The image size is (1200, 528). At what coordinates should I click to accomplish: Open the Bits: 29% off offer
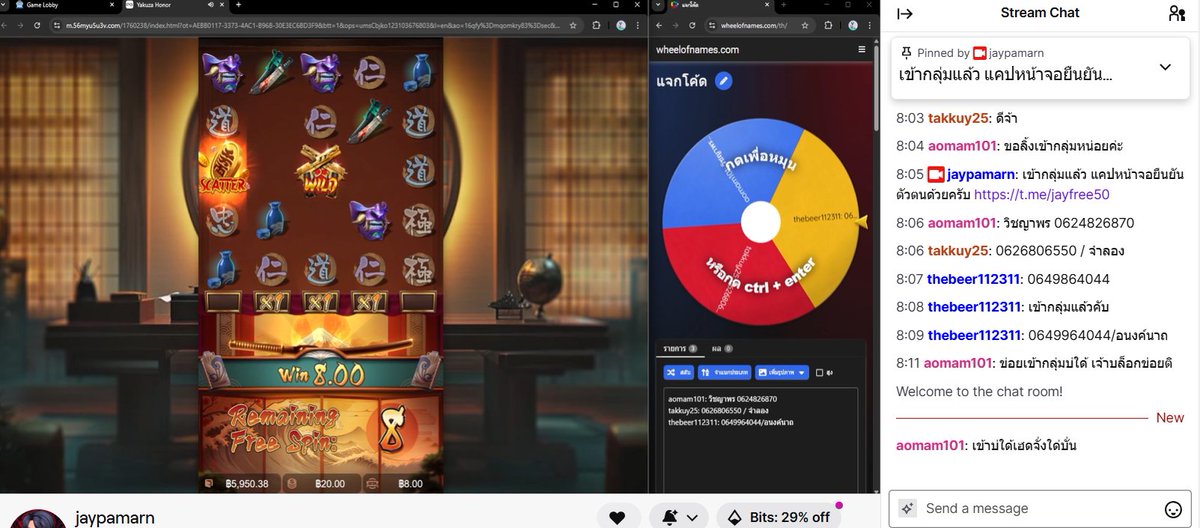click(x=779, y=516)
